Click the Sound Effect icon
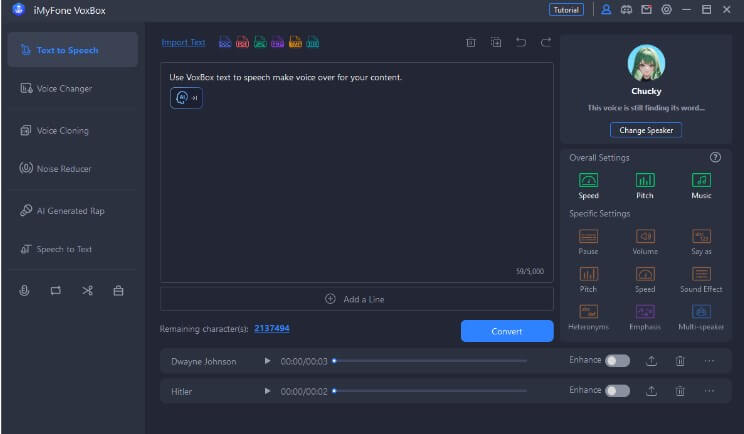 [701, 274]
